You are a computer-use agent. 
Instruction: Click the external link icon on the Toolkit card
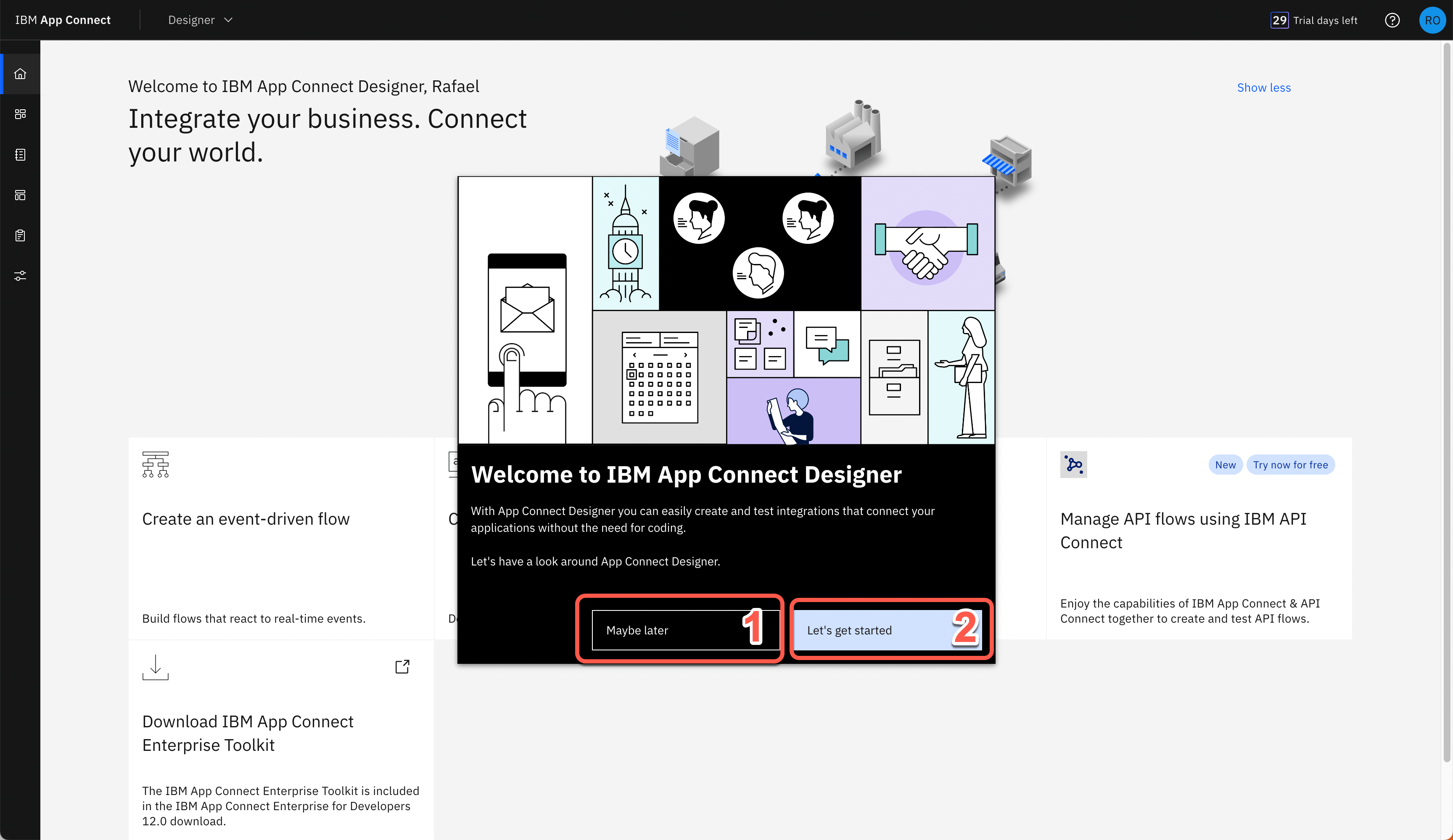402,666
